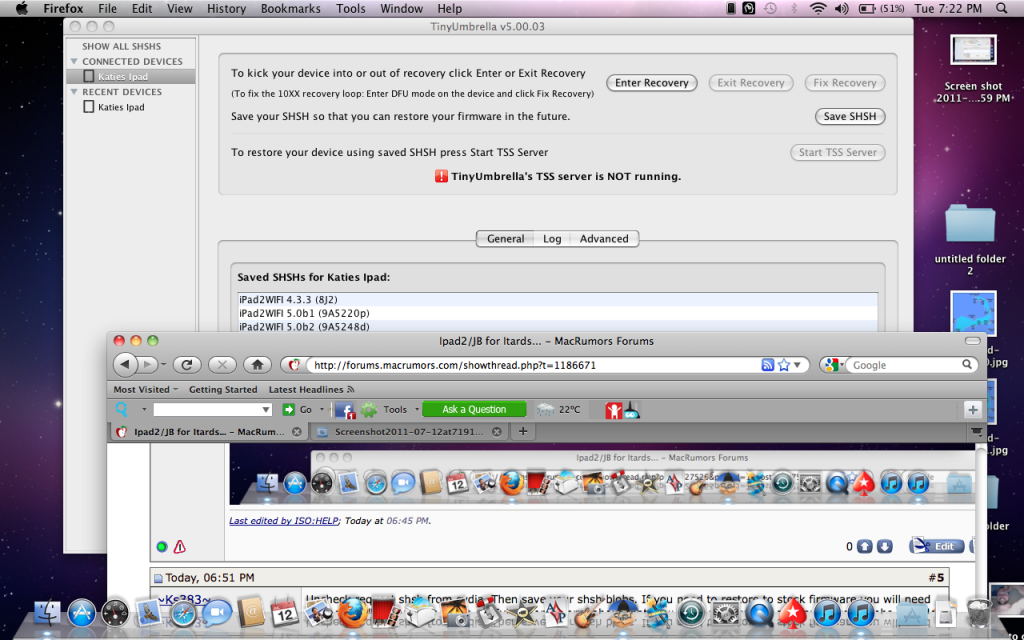Viewport: 1024px width, 640px height.
Task: Open the Getting Started bookmark
Action: [x=223, y=389]
